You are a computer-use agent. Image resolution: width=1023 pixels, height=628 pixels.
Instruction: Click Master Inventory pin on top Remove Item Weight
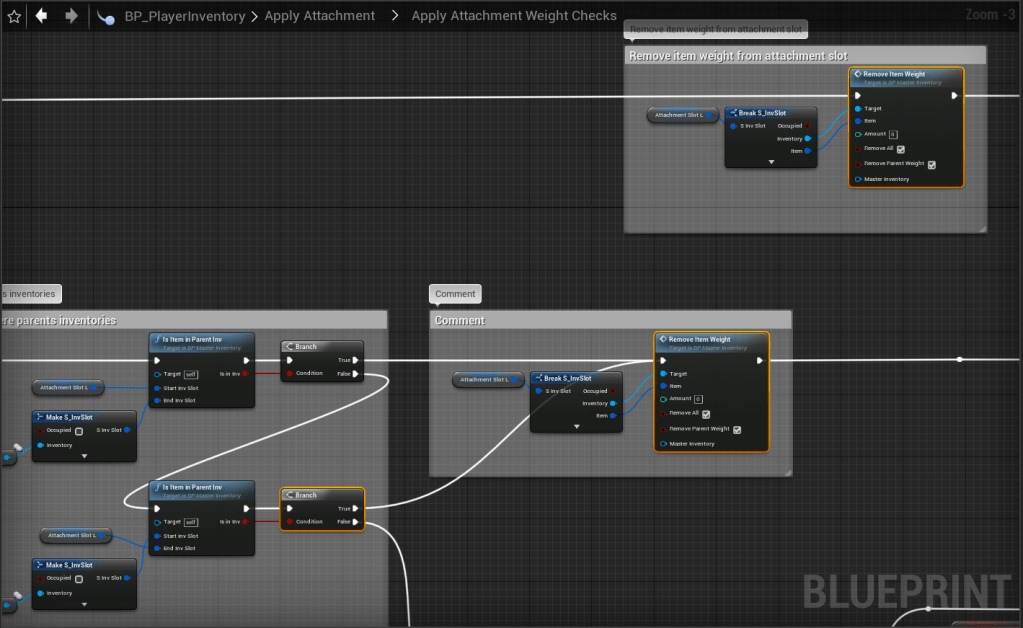(x=858, y=179)
